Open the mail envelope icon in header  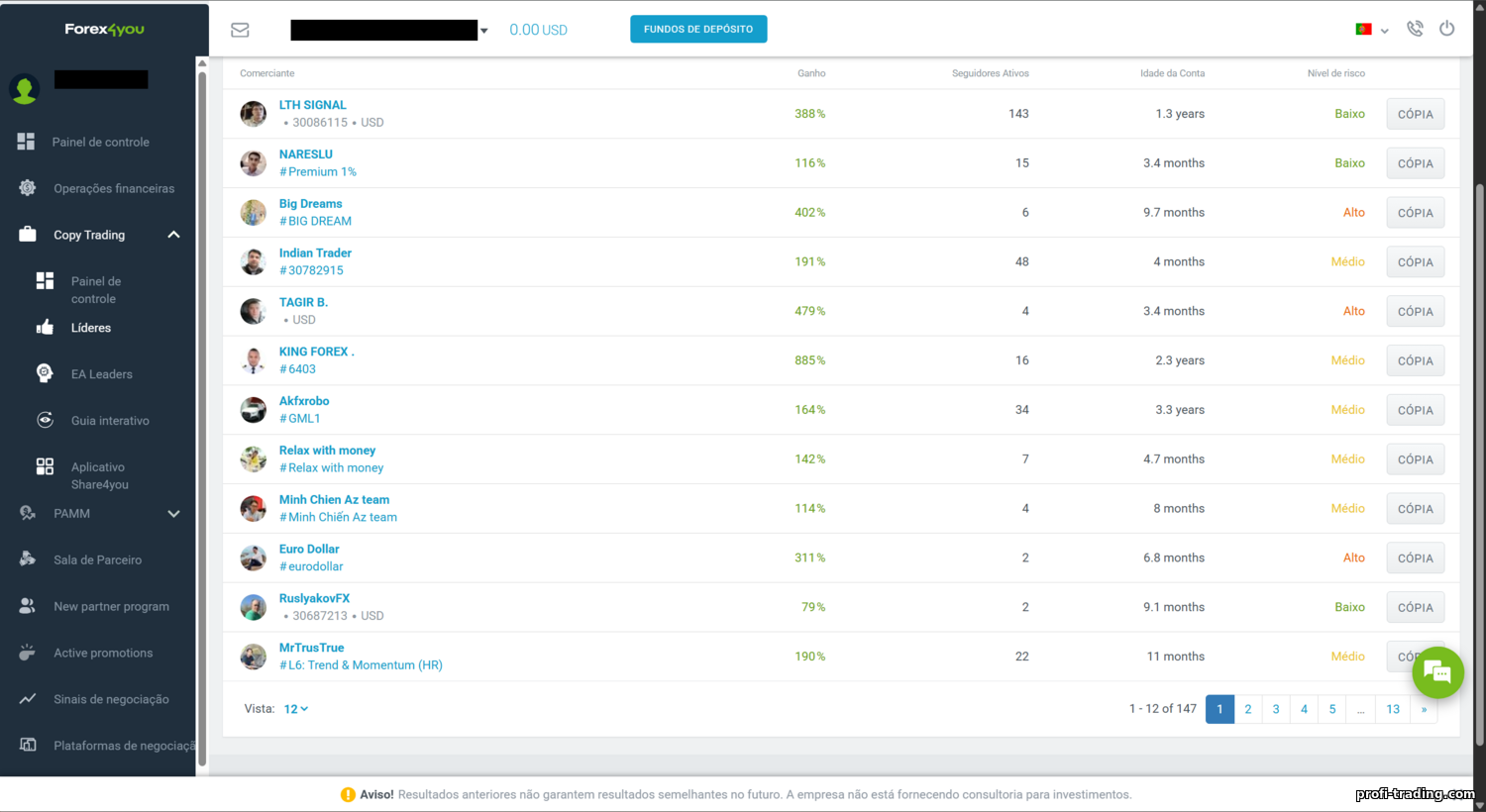[x=240, y=30]
